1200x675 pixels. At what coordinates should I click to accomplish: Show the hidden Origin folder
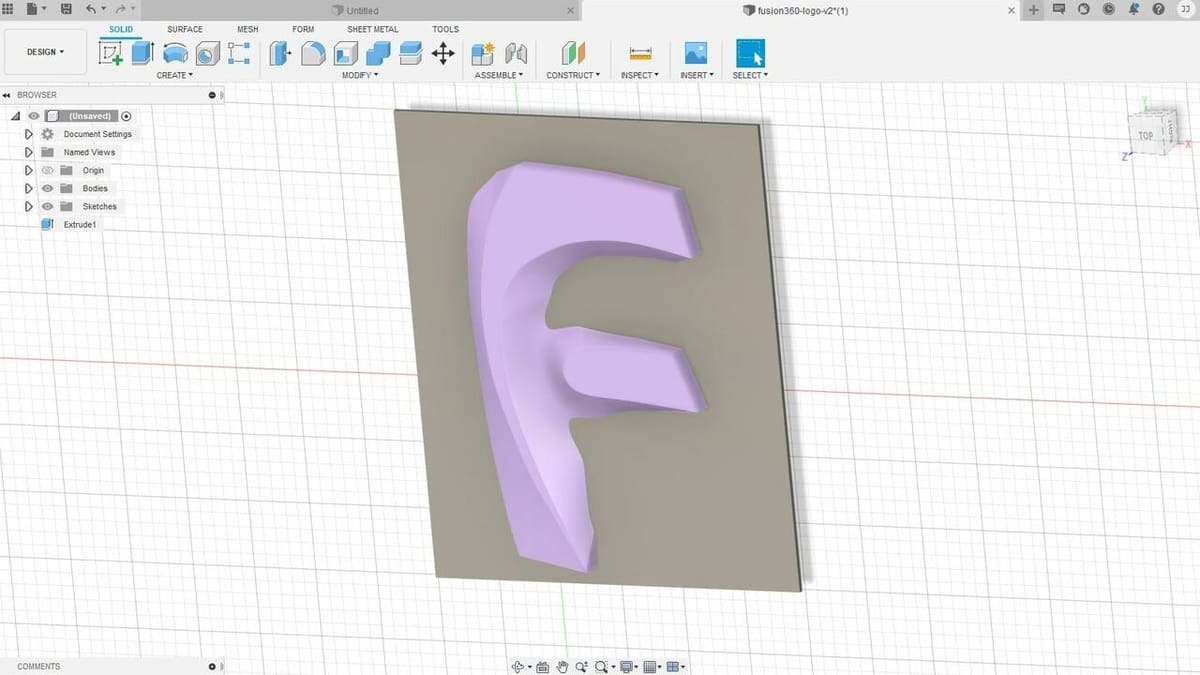[47, 170]
